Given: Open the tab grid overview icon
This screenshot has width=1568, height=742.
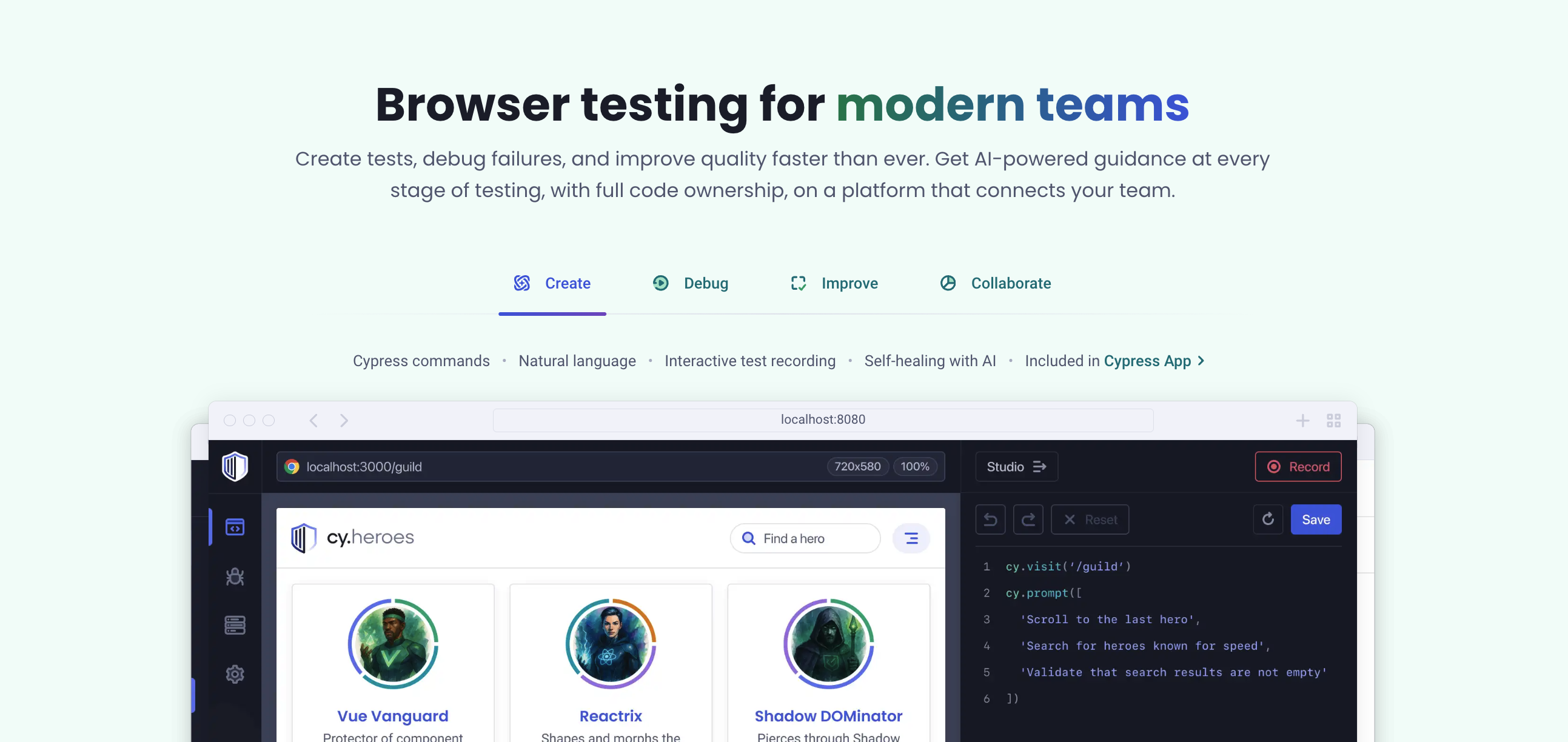Looking at the screenshot, I should coord(1334,421).
